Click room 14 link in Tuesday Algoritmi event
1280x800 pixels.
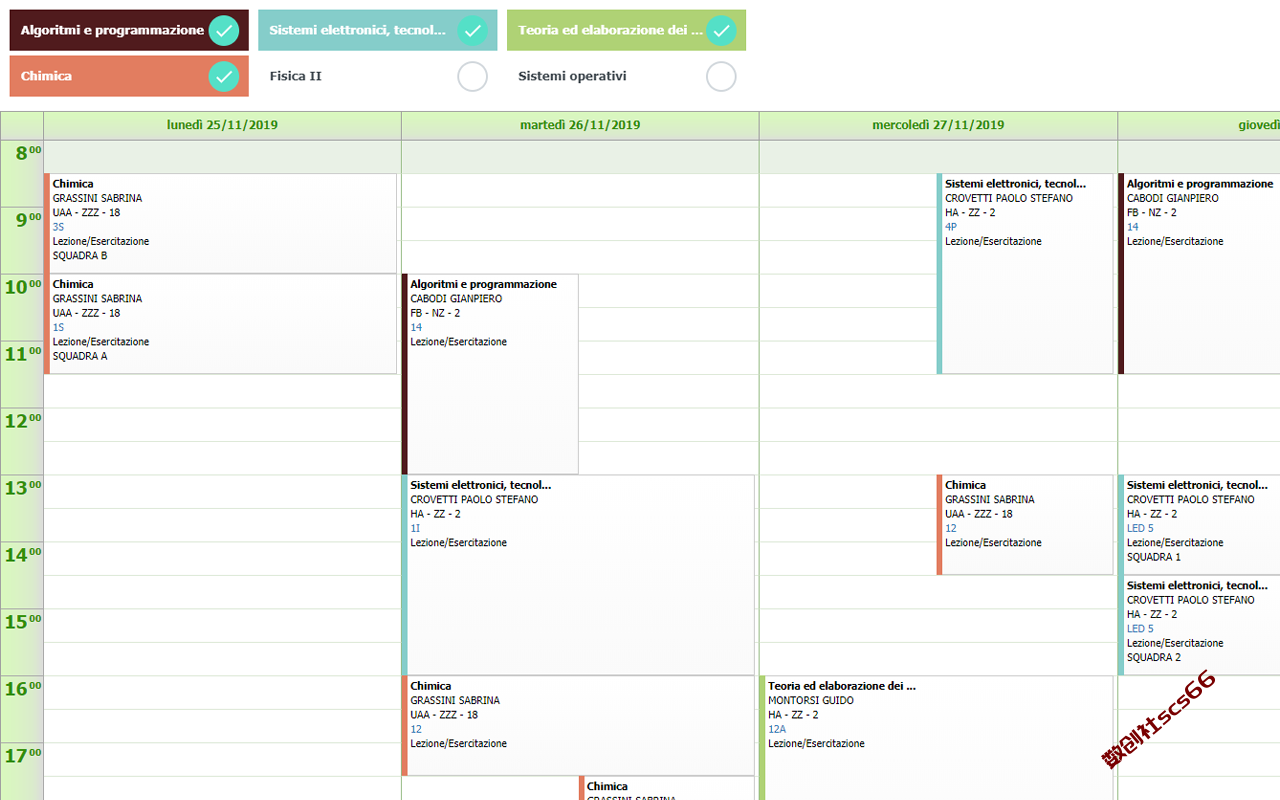(416, 327)
